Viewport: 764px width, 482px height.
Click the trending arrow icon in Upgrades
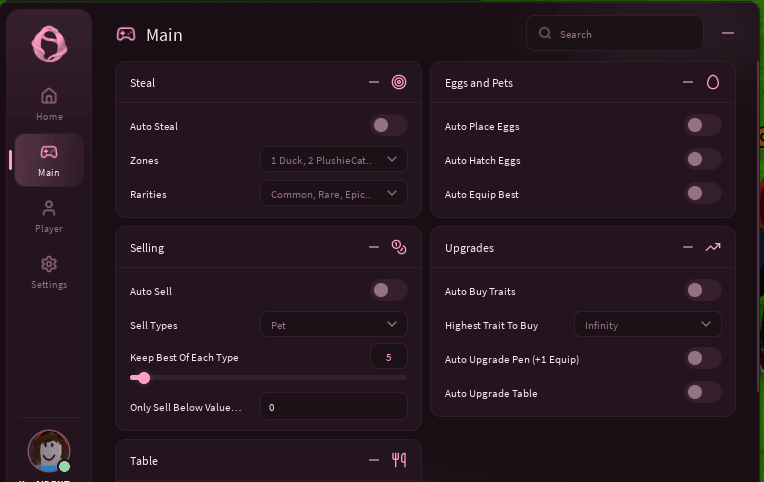712,247
